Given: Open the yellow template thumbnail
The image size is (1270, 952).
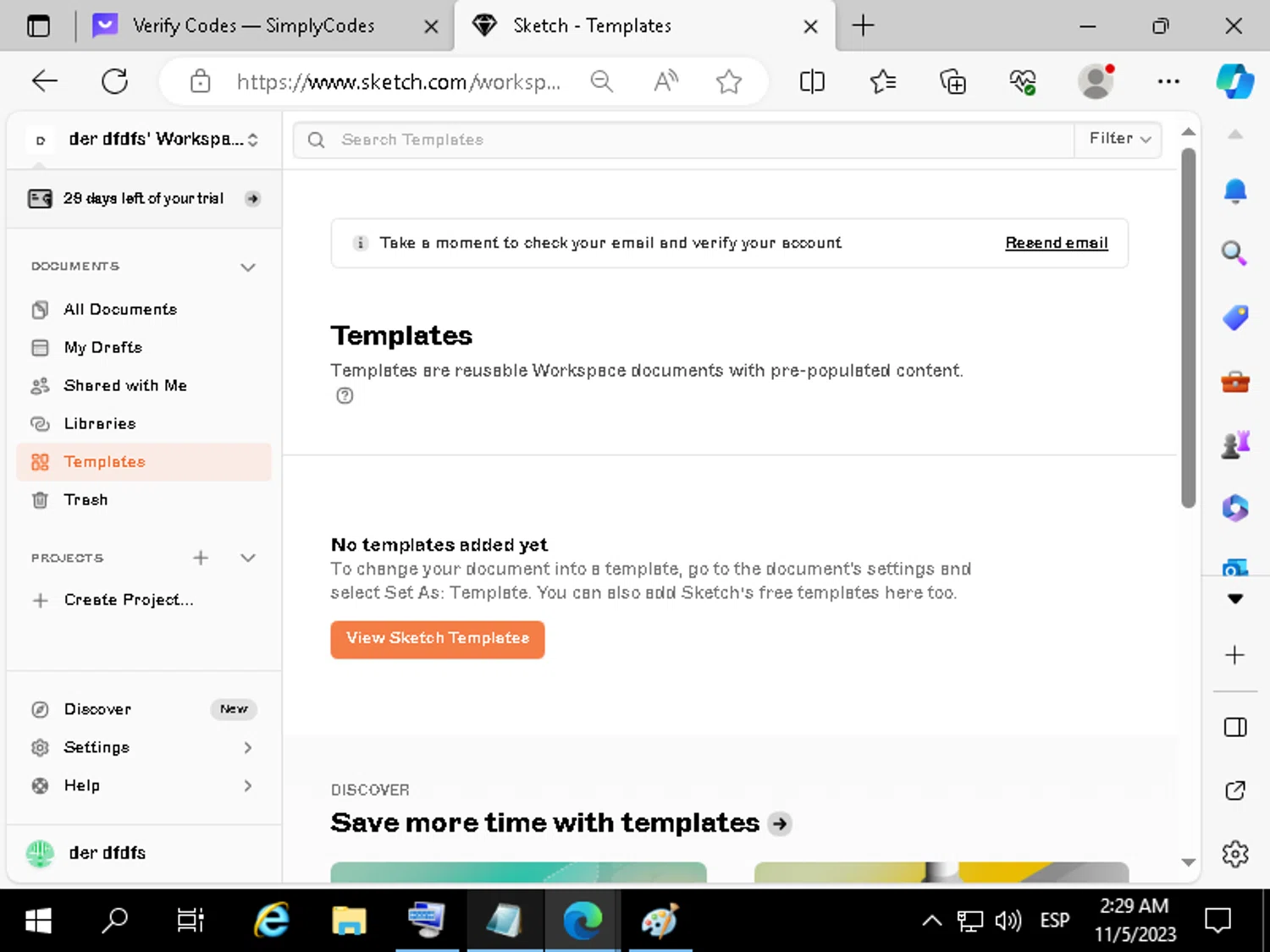Looking at the screenshot, I should (x=941, y=872).
